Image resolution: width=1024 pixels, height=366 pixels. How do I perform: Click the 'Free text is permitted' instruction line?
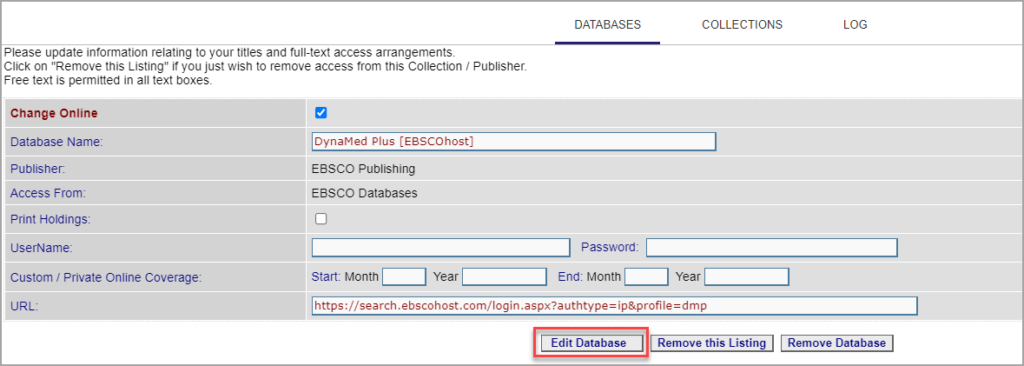point(108,82)
